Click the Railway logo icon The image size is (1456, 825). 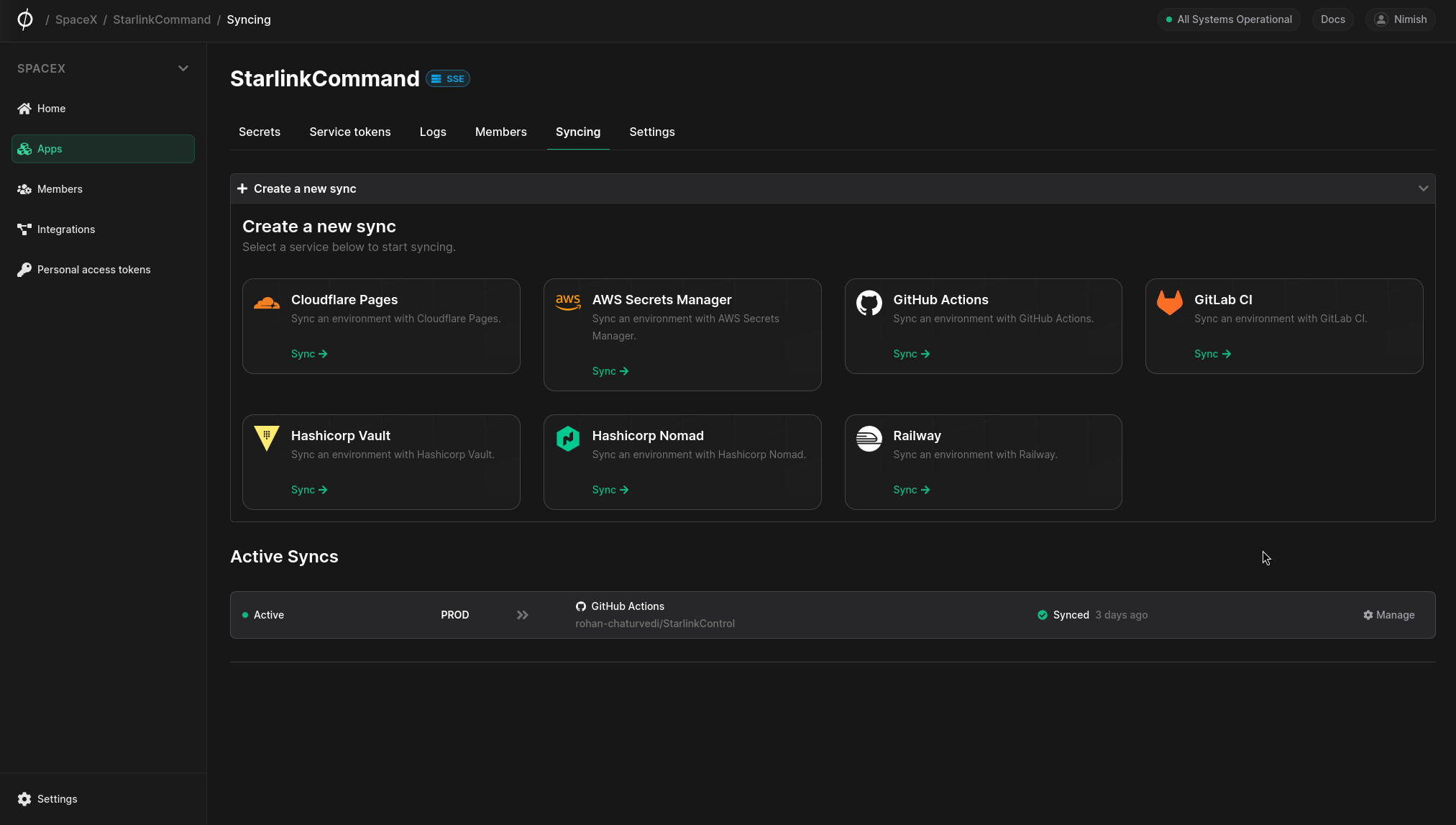pos(869,438)
